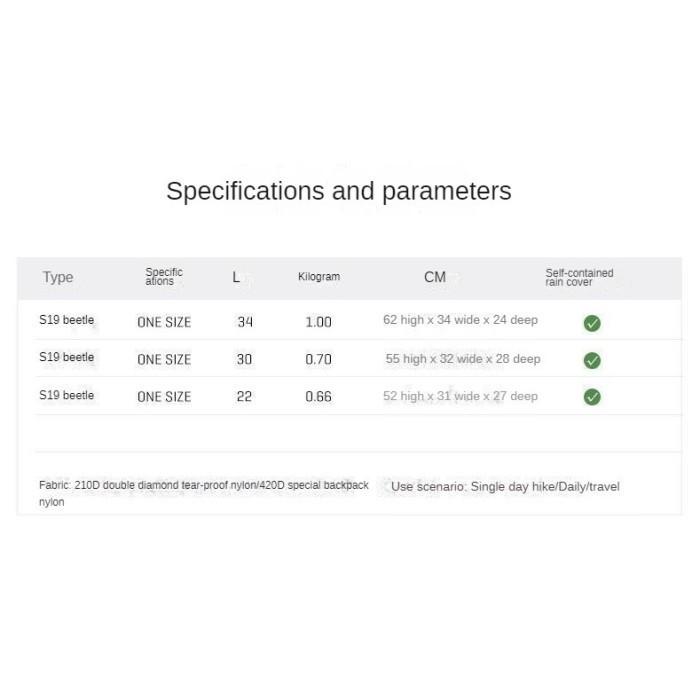The width and height of the screenshot is (700, 700).
Task: Select the "Use scenario" description text
Action: click(x=505, y=487)
